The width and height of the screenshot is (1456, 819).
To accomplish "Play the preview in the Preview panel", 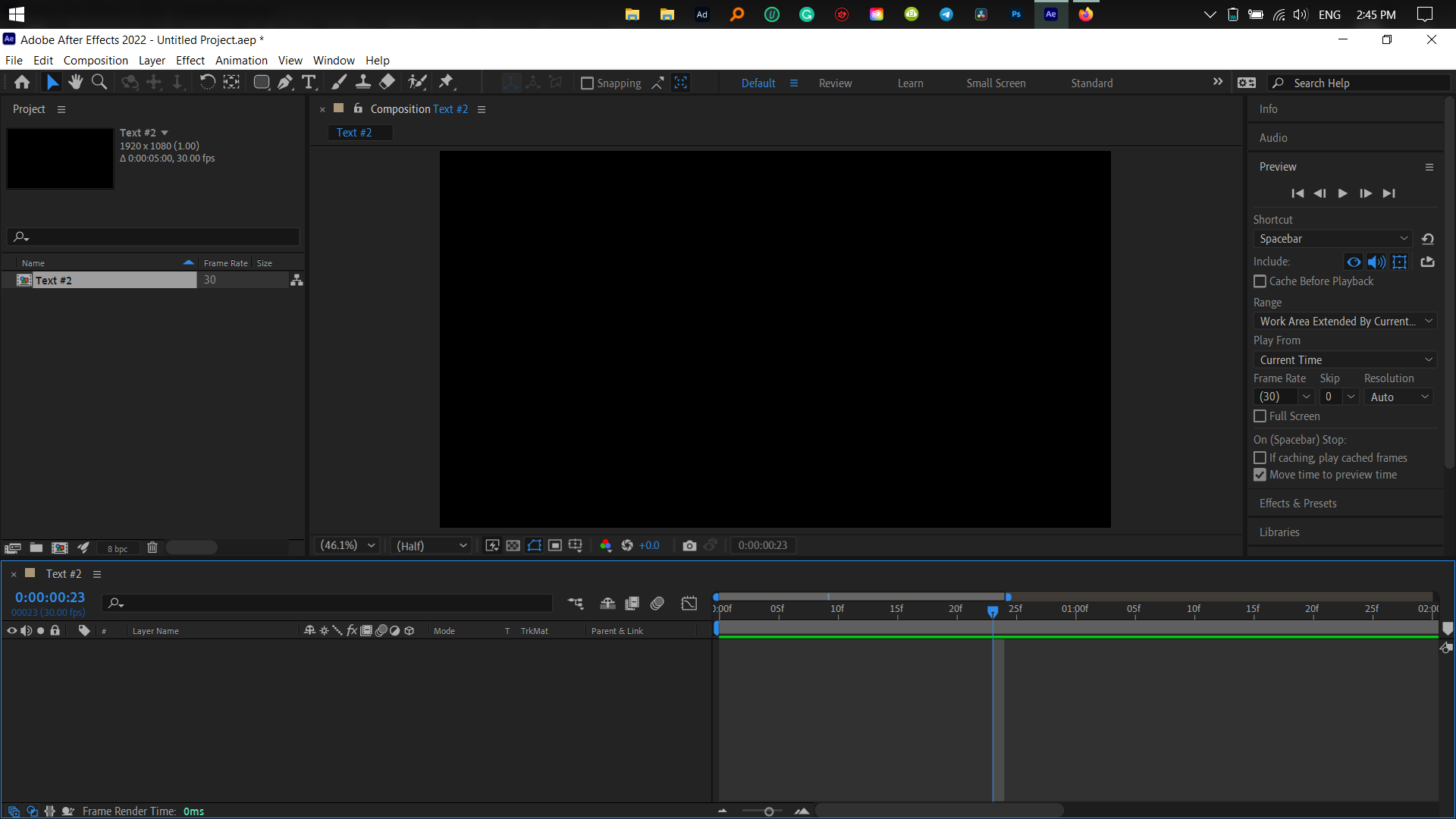I will pyautogui.click(x=1342, y=193).
